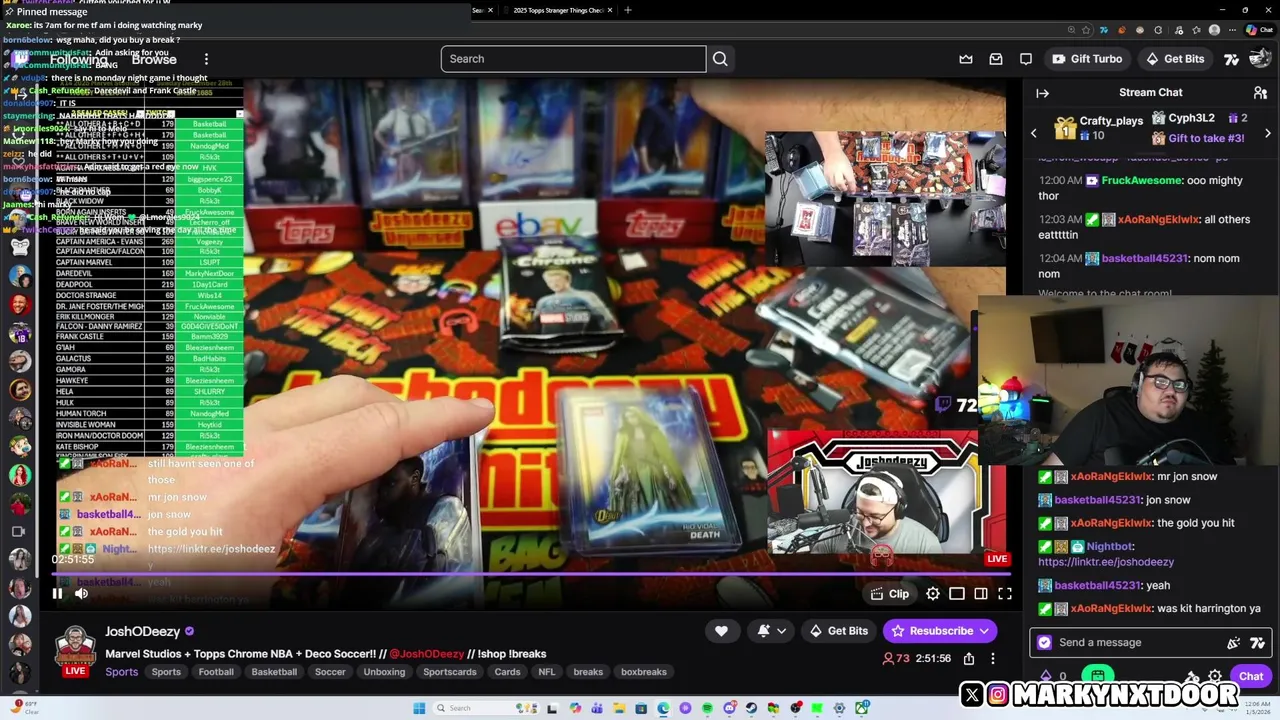The width and height of the screenshot is (1280, 720).
Task: Open chat community users list
Action: (1260, 93)
